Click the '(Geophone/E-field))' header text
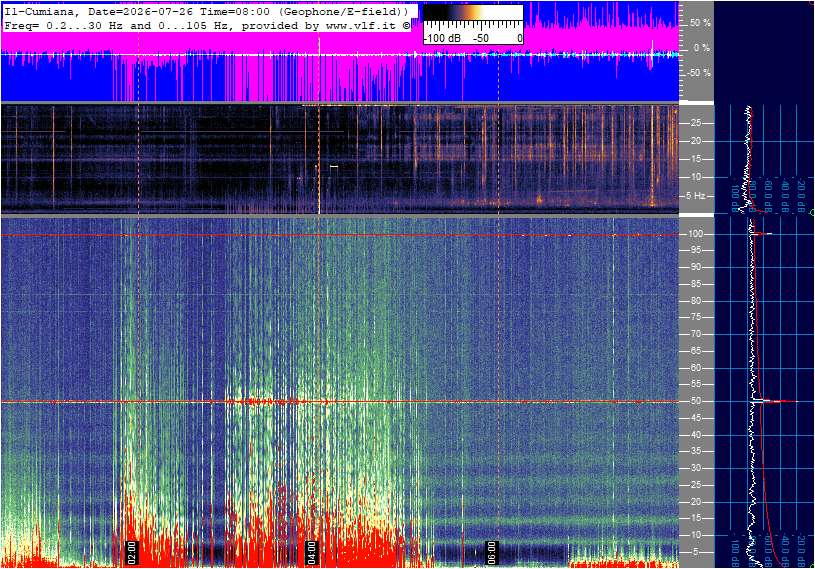815x569 pixels. click(344, 11)
